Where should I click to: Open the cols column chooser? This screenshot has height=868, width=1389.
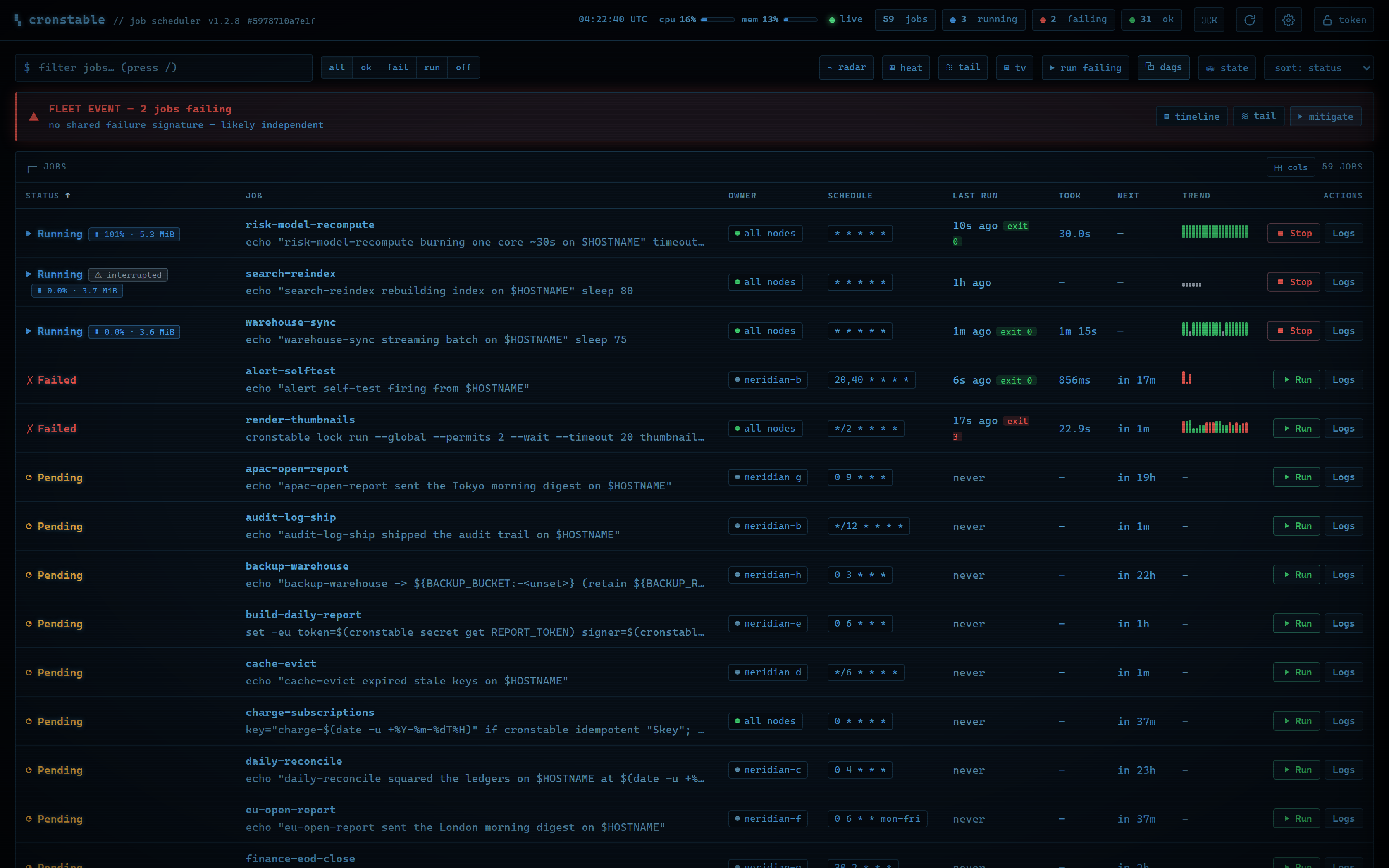tap(1290, 167)
